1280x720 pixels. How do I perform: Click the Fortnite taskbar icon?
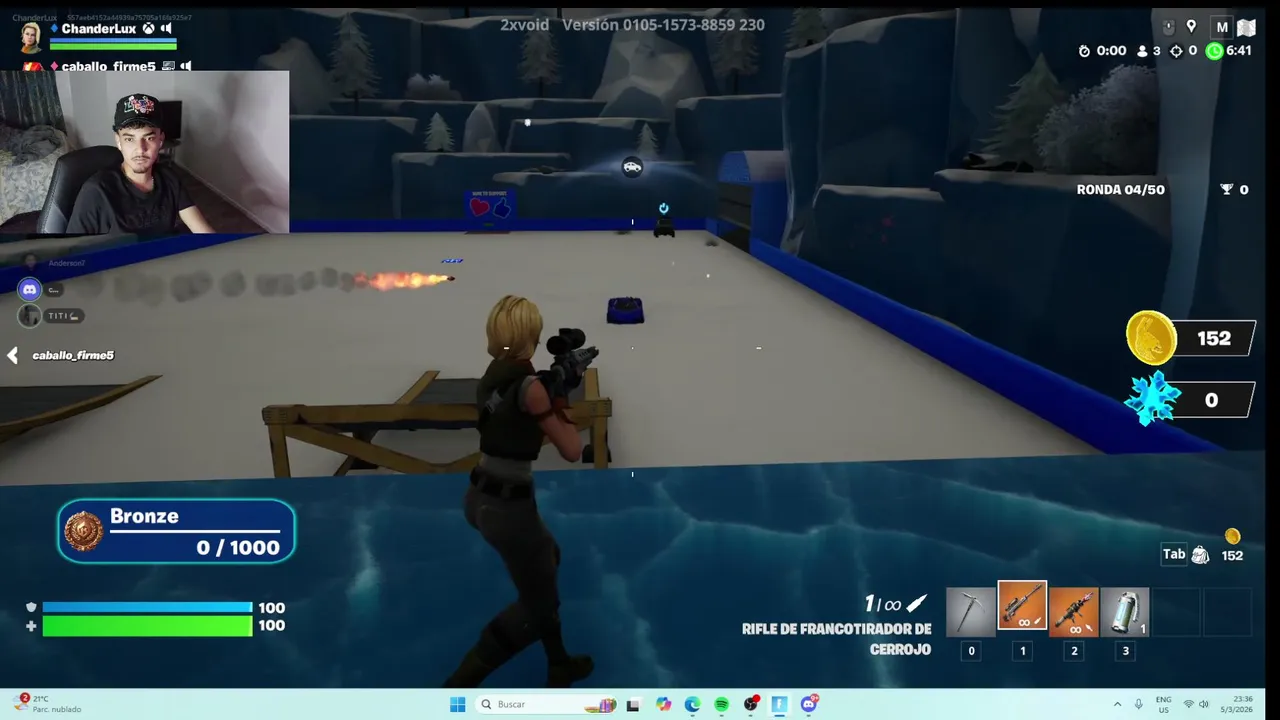[x=780, y=704]
